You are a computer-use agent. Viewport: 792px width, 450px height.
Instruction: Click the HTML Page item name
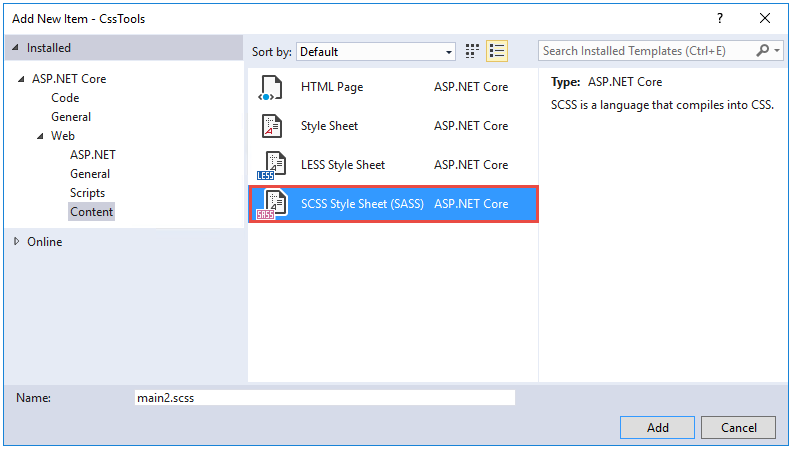click(332, 87)
